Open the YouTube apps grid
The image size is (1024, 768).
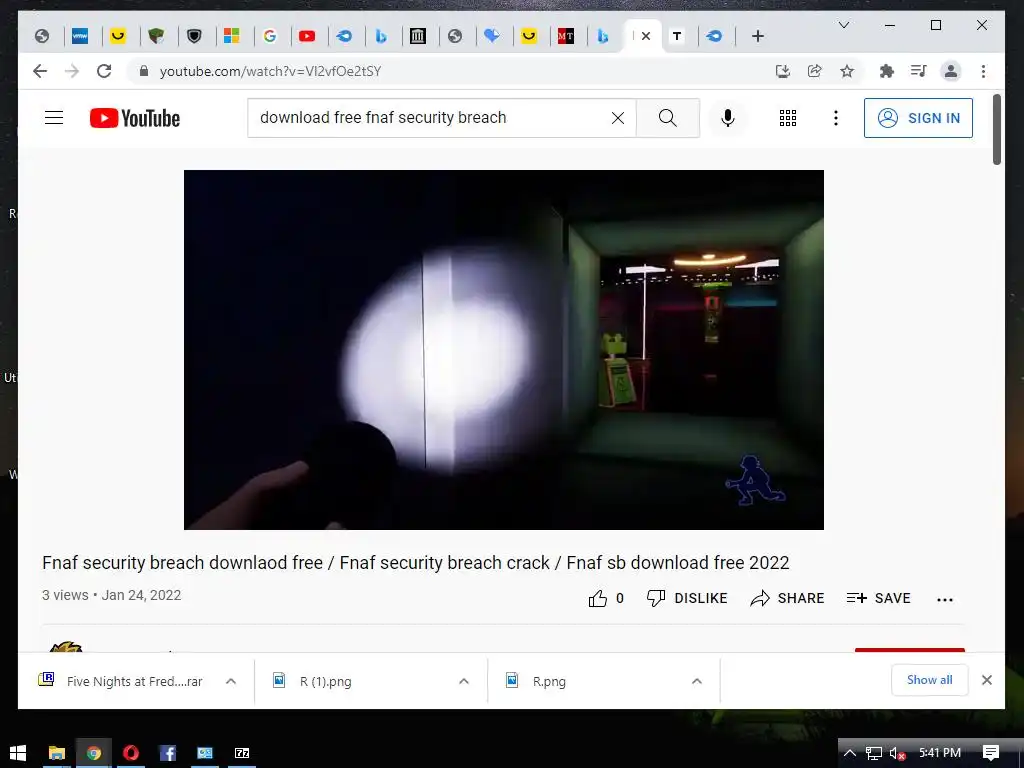(788, 118)
